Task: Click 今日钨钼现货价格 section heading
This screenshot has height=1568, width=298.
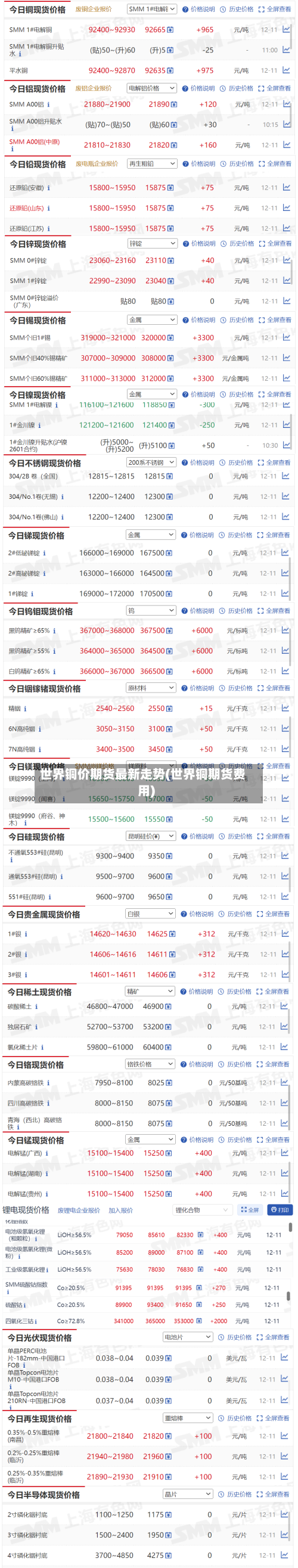Action: click(40, 611)
